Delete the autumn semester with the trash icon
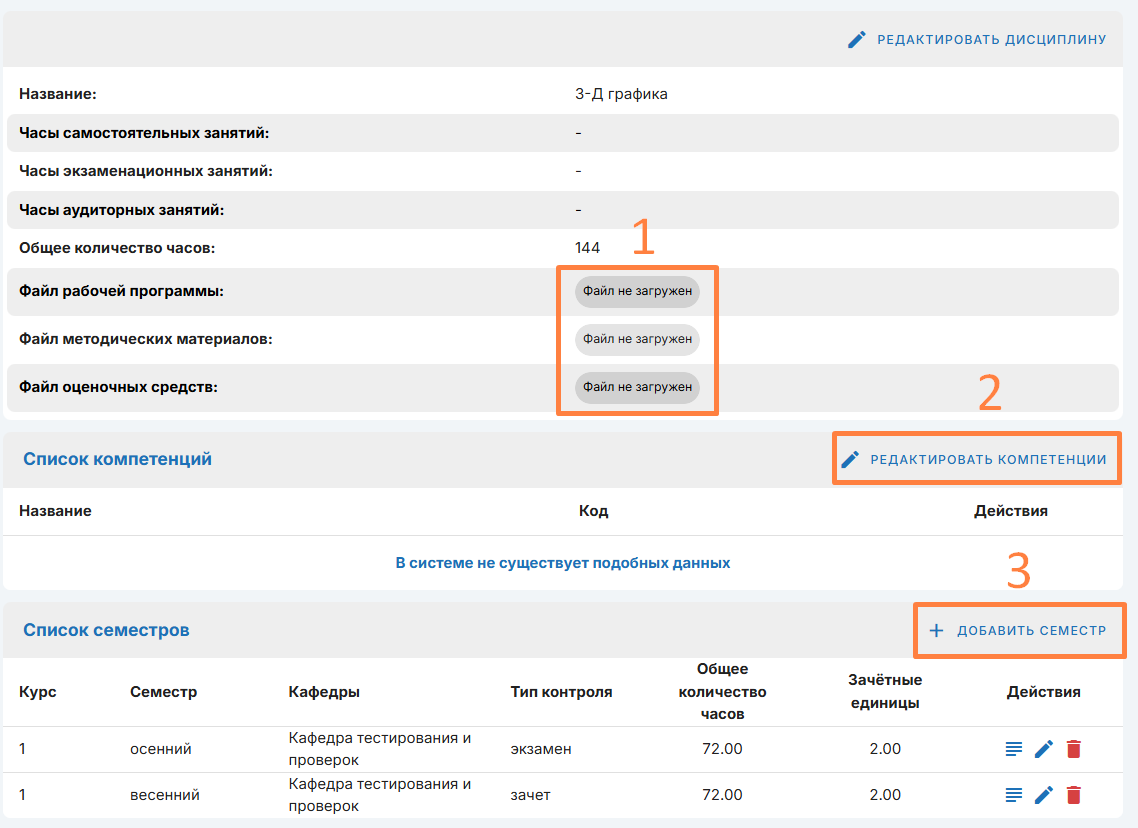The image size is (1138, 828). click(x=1073, y=749)
